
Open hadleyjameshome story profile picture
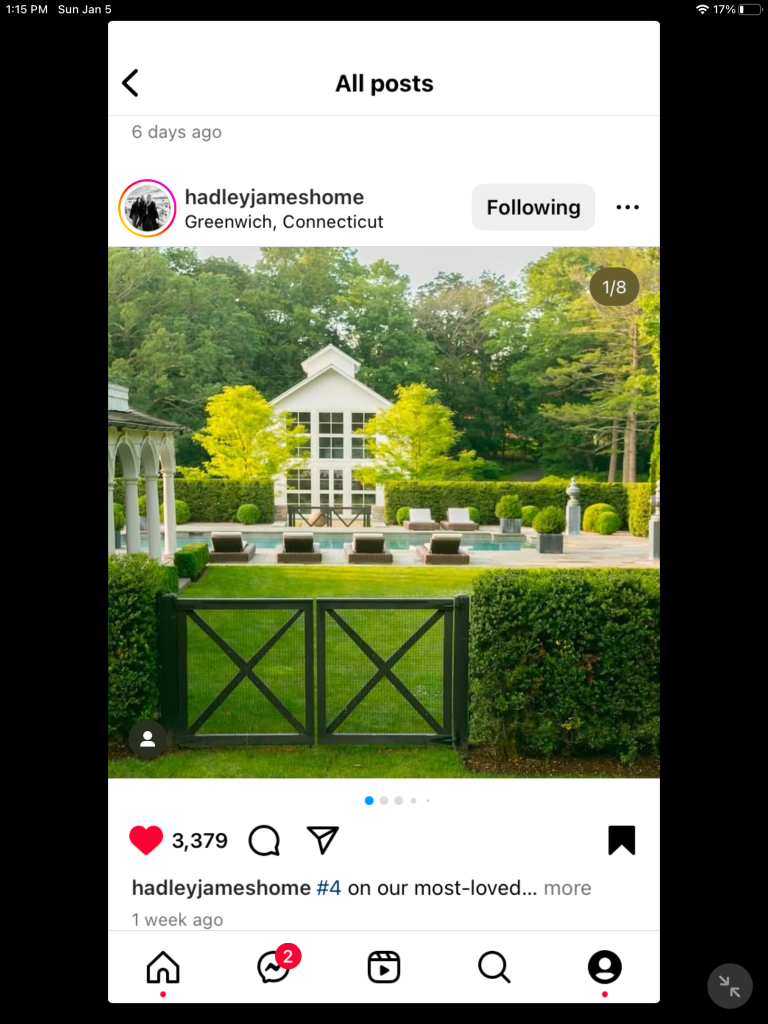tap(147, 208)
